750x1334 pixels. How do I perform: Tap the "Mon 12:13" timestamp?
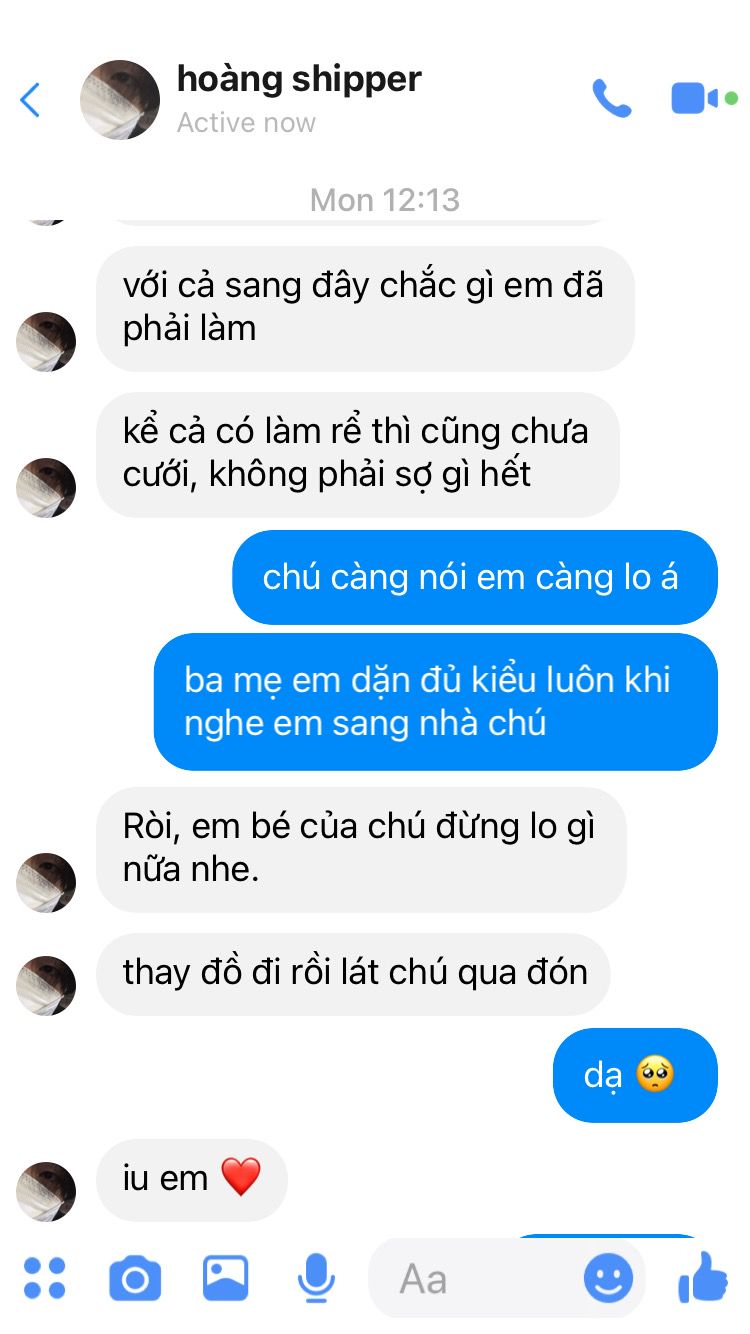pos(385,199)
